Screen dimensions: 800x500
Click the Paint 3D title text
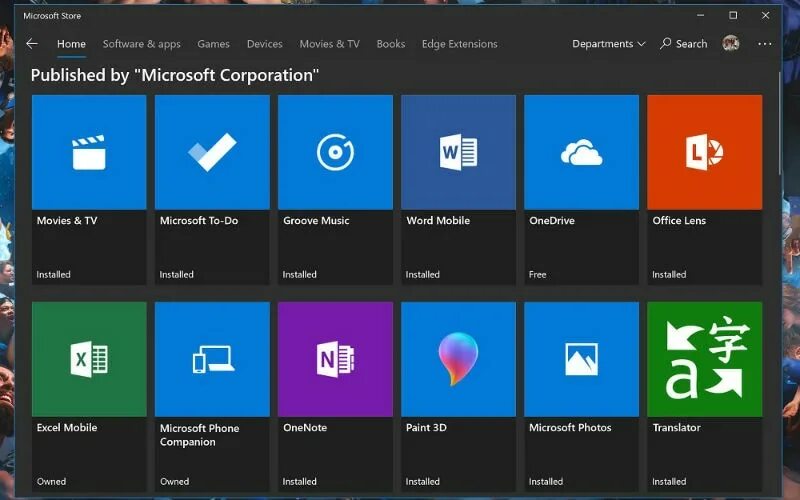click(x=427, y=428)
